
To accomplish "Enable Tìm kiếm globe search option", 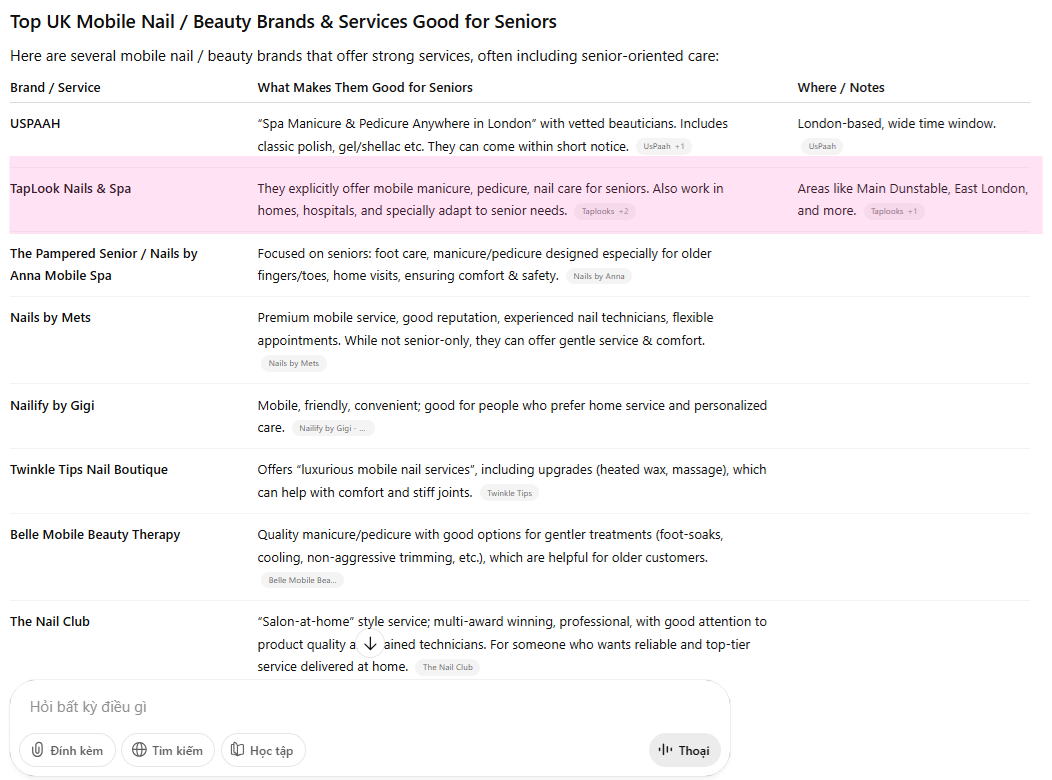I will [x=168, y=750].
